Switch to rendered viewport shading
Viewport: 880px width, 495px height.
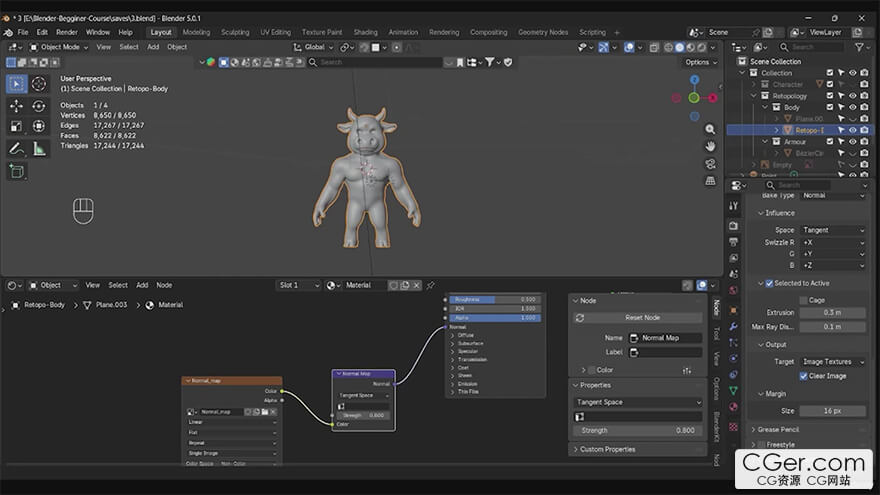tap(701, 47)
